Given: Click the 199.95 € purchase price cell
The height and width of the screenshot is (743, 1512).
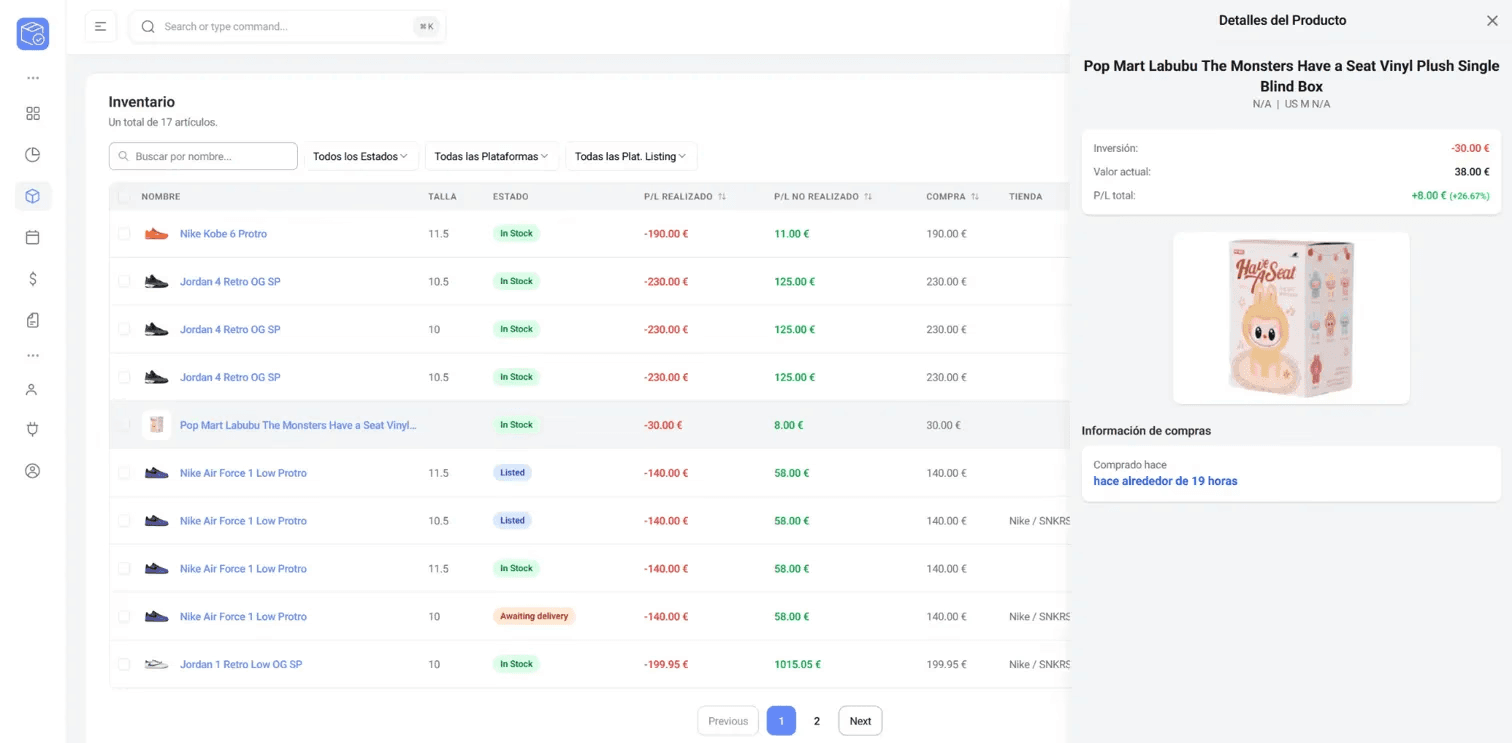Looking at the screenshot, I should point(946,664).
